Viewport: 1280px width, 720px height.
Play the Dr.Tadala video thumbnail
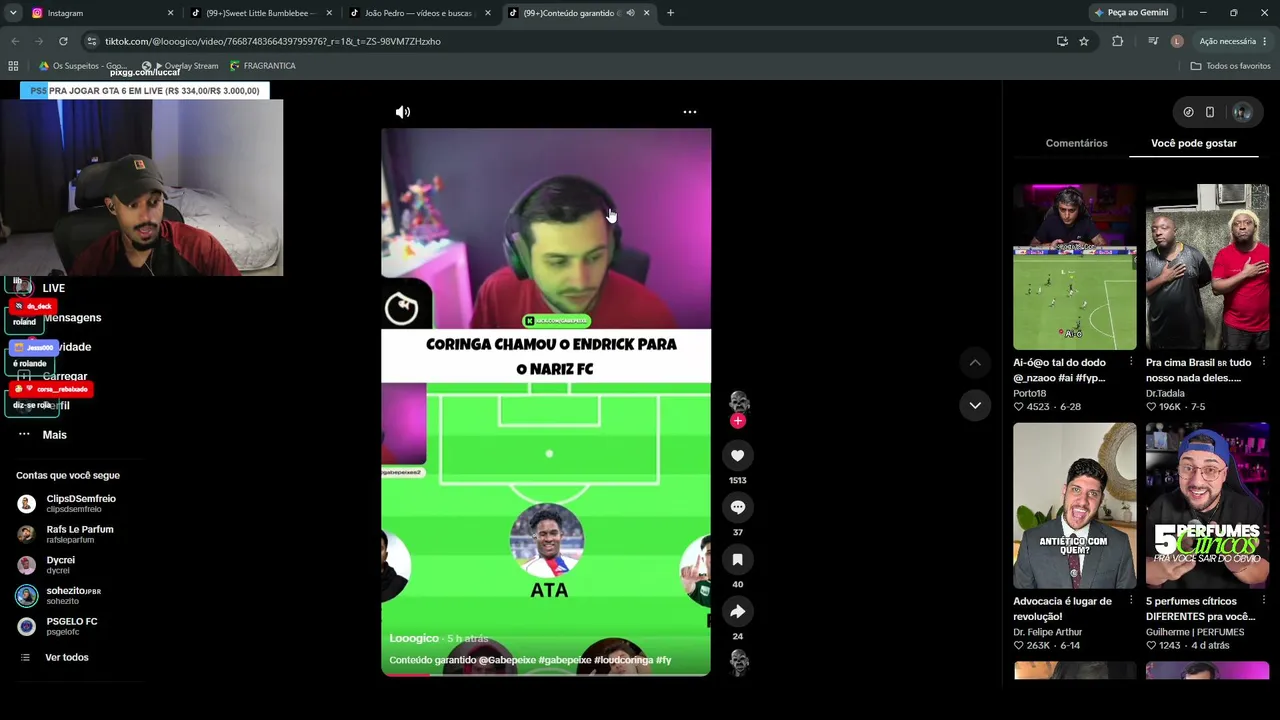point(1207,267)
